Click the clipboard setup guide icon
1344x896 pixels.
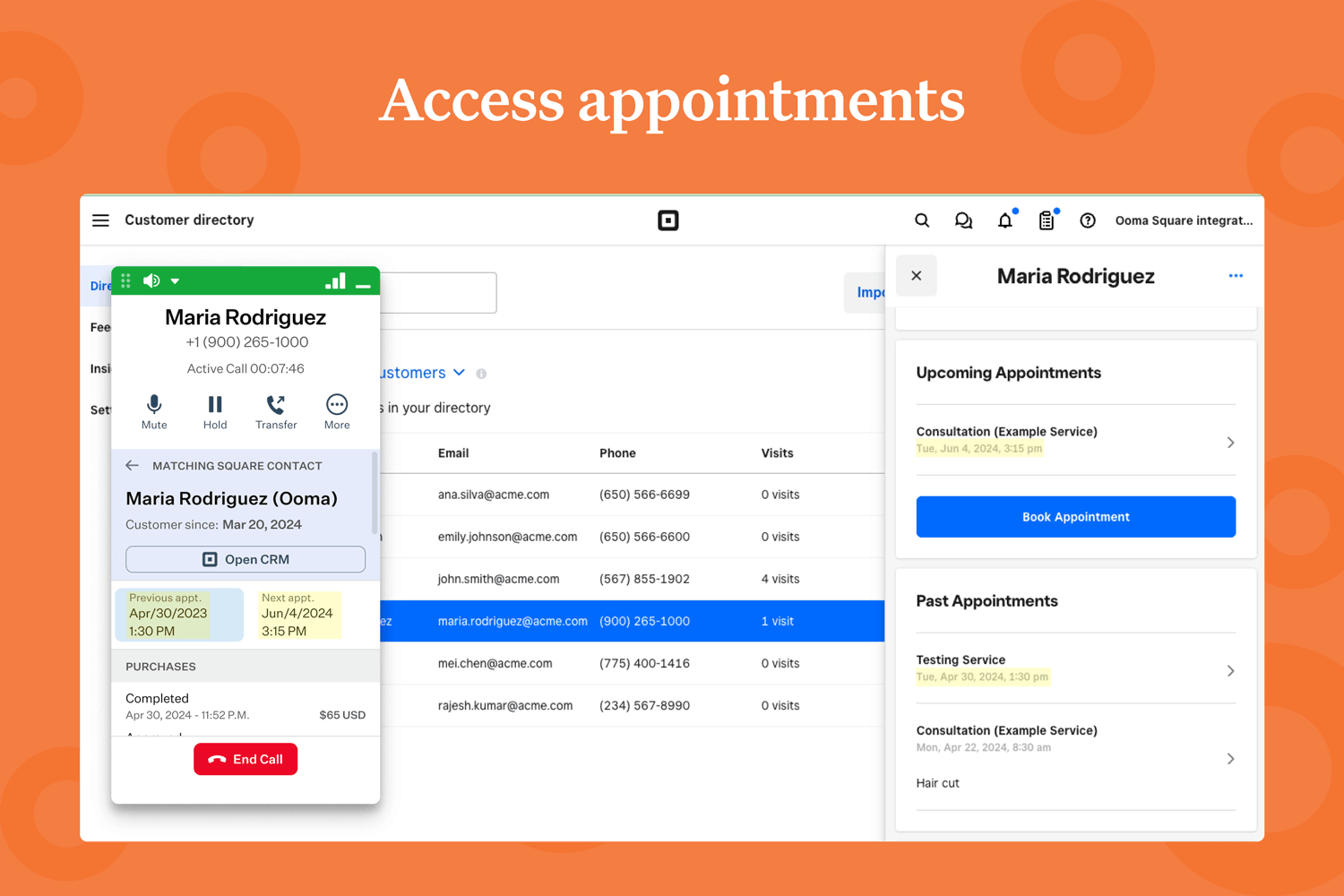point(1047,220)
